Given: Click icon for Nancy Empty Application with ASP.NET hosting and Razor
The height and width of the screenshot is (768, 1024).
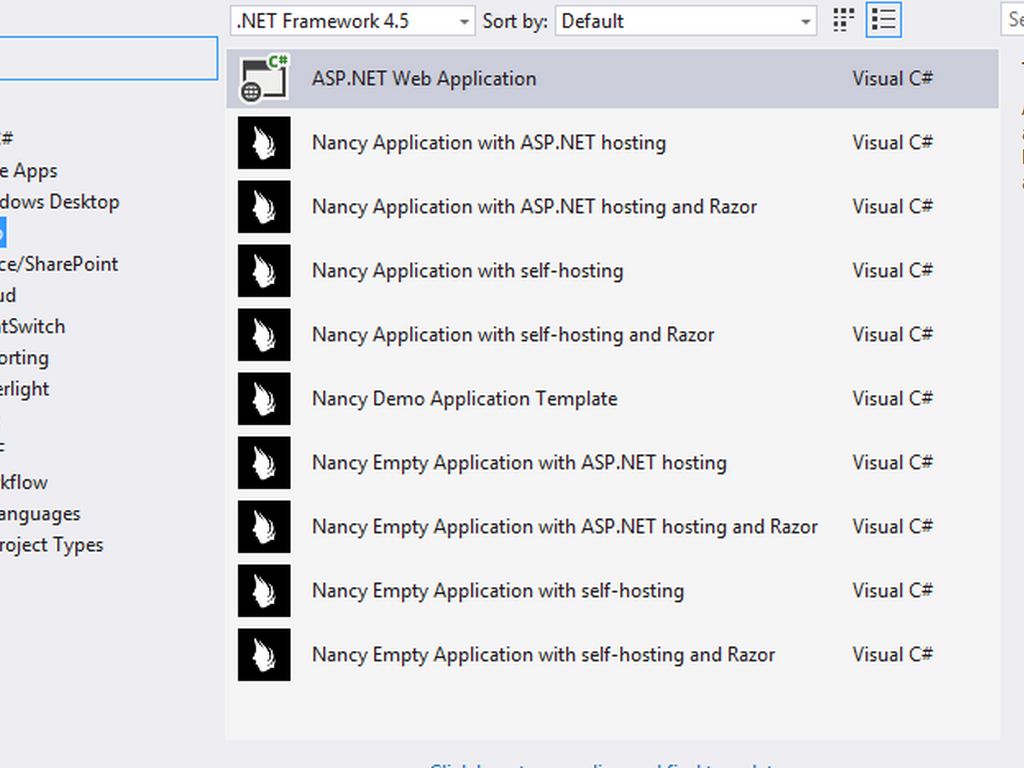Looking at the screenshot, I should 264,526.
